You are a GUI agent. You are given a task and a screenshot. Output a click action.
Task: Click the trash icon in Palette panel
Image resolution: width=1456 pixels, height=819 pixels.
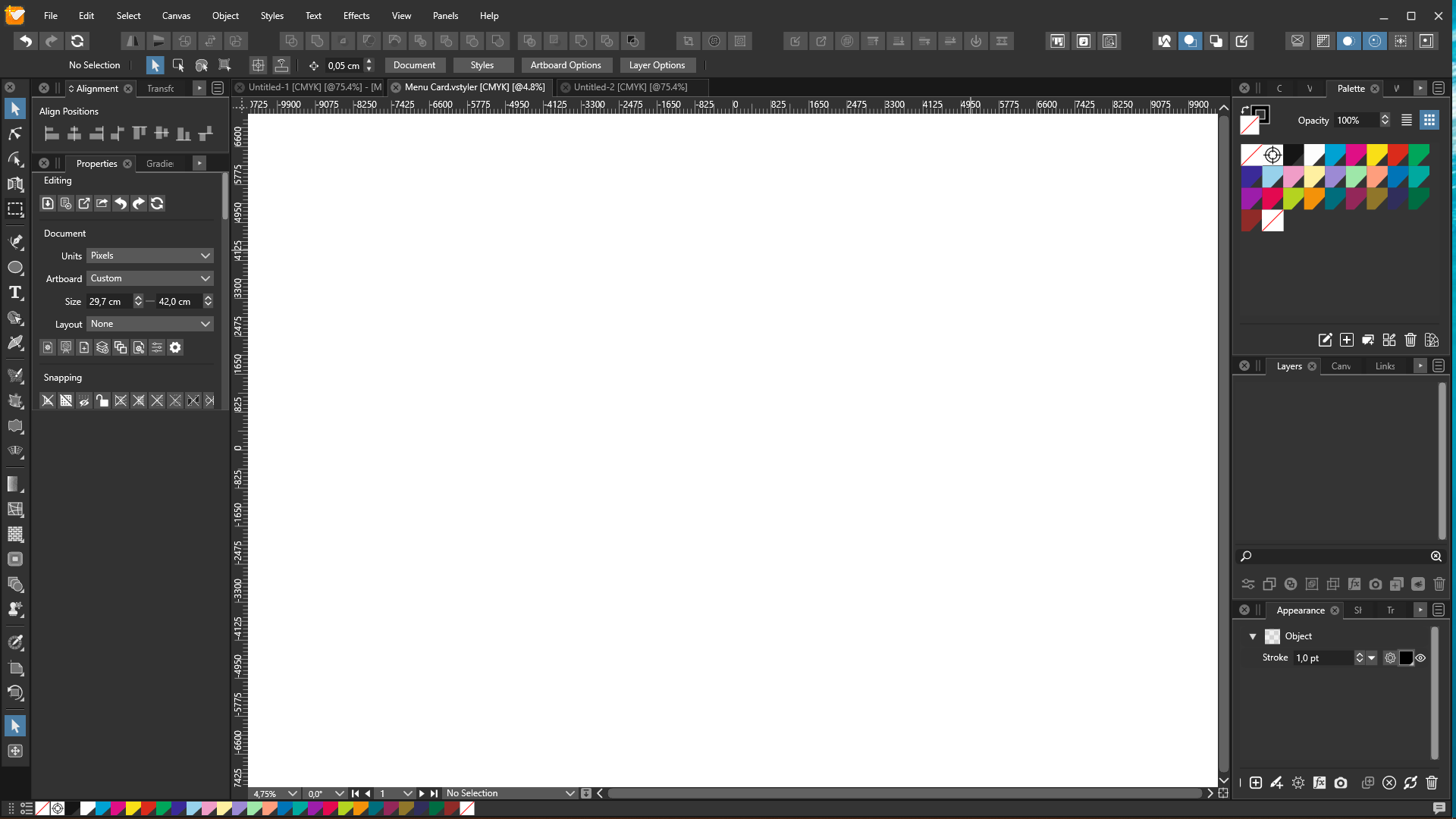click(x=1410, y=340)
